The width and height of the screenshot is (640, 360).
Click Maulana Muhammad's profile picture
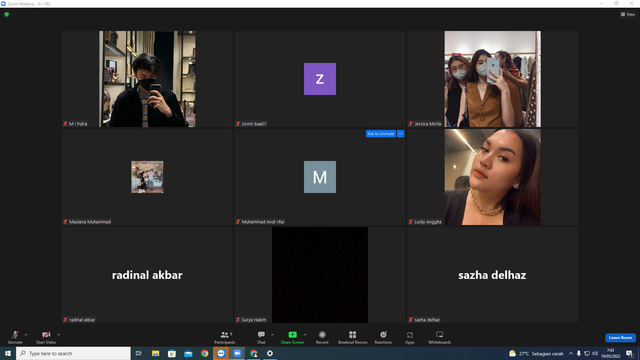[x=147, y=177]
